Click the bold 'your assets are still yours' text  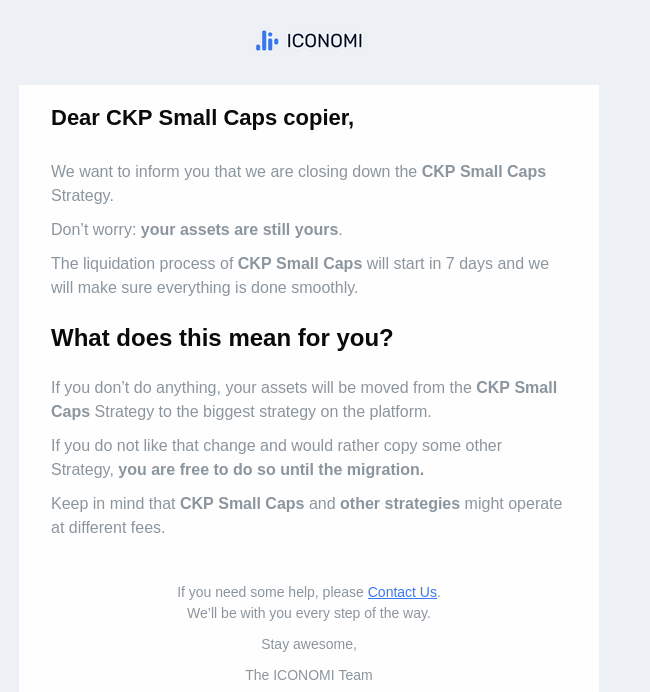tap(239, 229)
